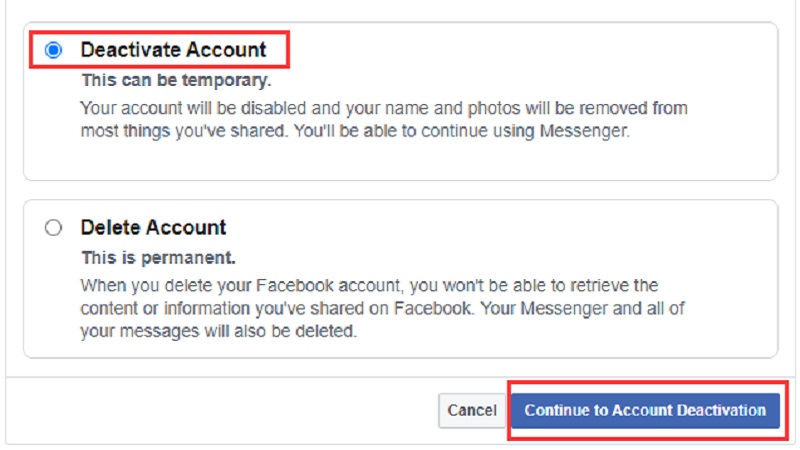Screen dimensions: 800x450
Task: Click blank space inside the Deactivate Account card
Action: tap(500, 160)
